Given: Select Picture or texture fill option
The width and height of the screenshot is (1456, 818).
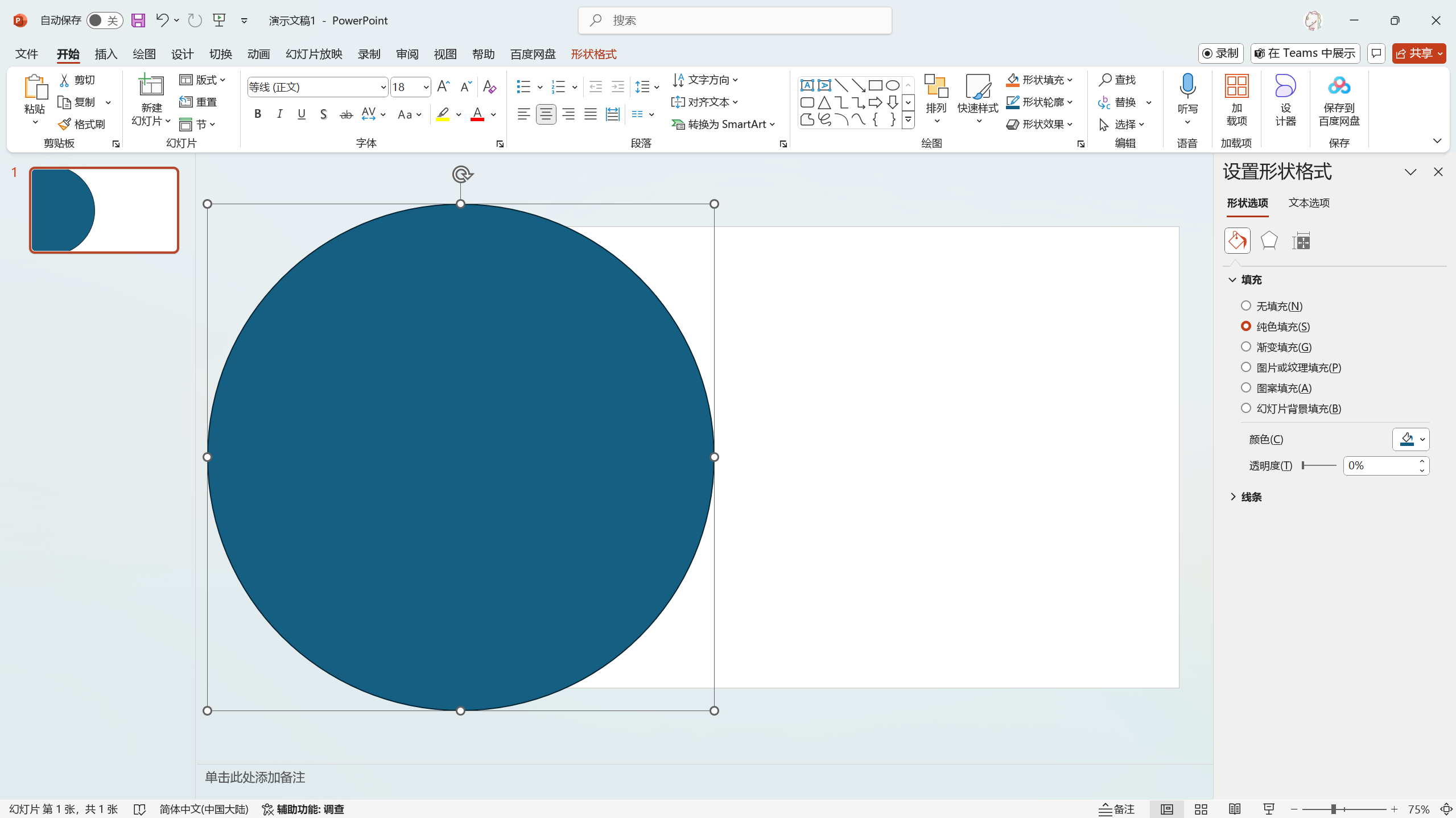Looking at the screenshot, I should pyautogui.click(x=1291, y=367).
